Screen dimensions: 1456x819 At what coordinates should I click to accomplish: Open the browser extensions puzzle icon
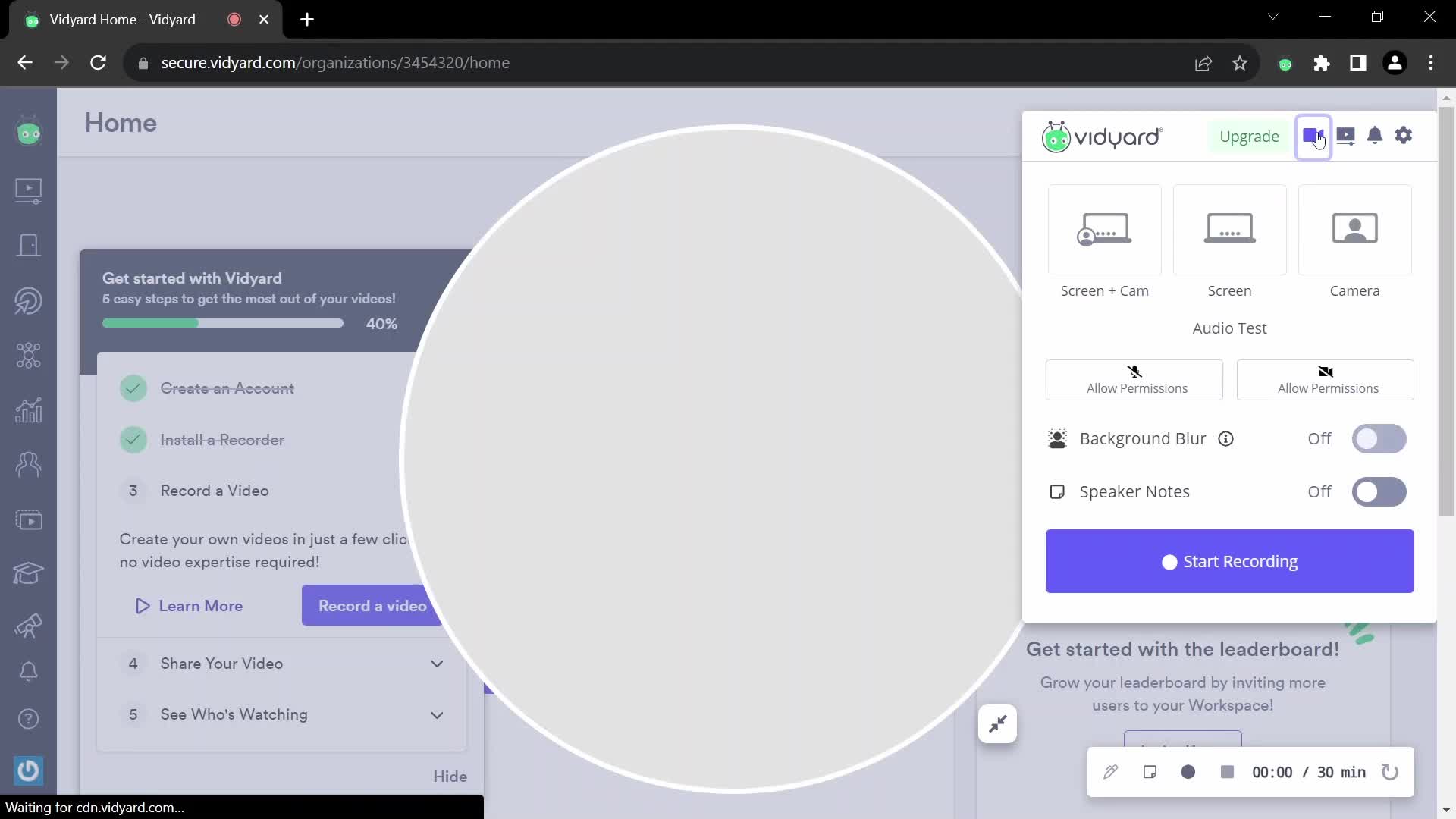pyautogui.click(x=1322, y=63)
